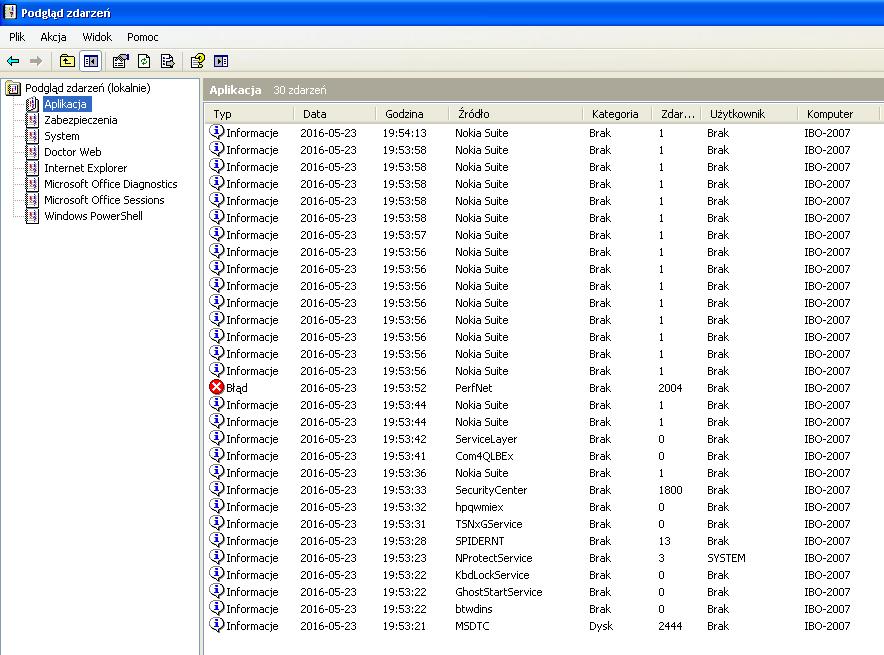This screenshot has width=884, height=655.
Task: Sort by the Godzina column header
Action: pyautogui.click(x=412, y=114)
